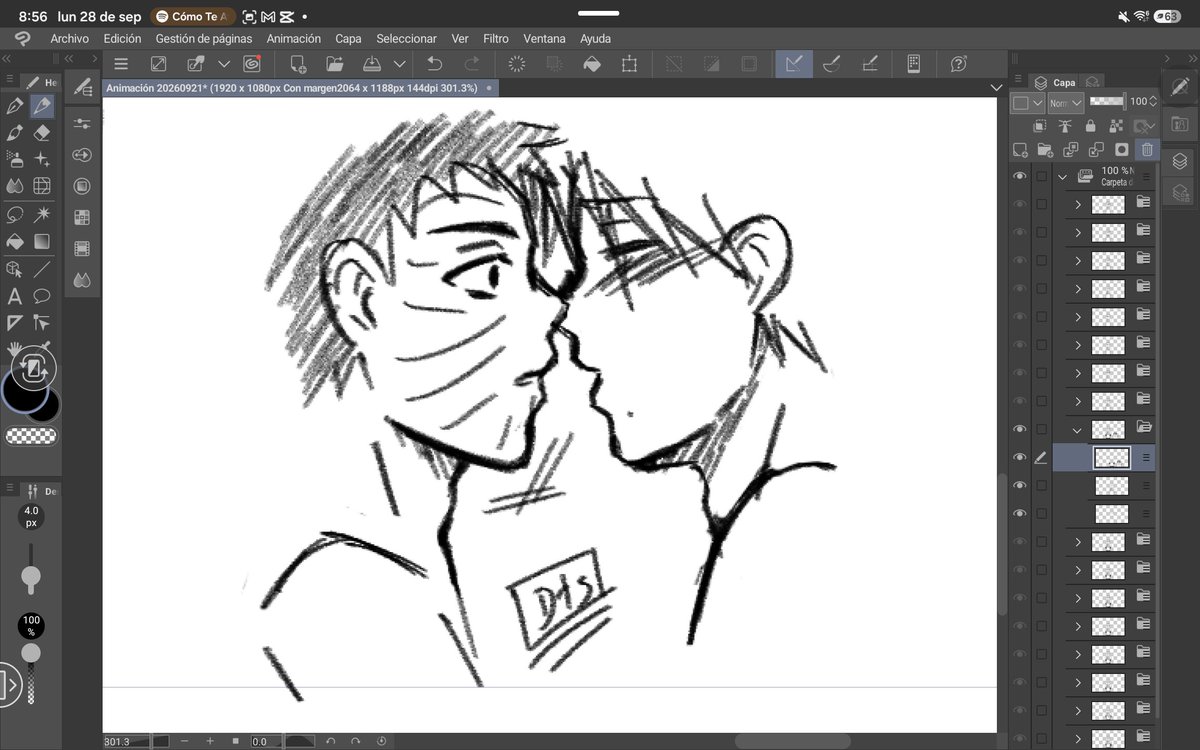
Task: Select the Brush tool
Action: pos(15,133)
